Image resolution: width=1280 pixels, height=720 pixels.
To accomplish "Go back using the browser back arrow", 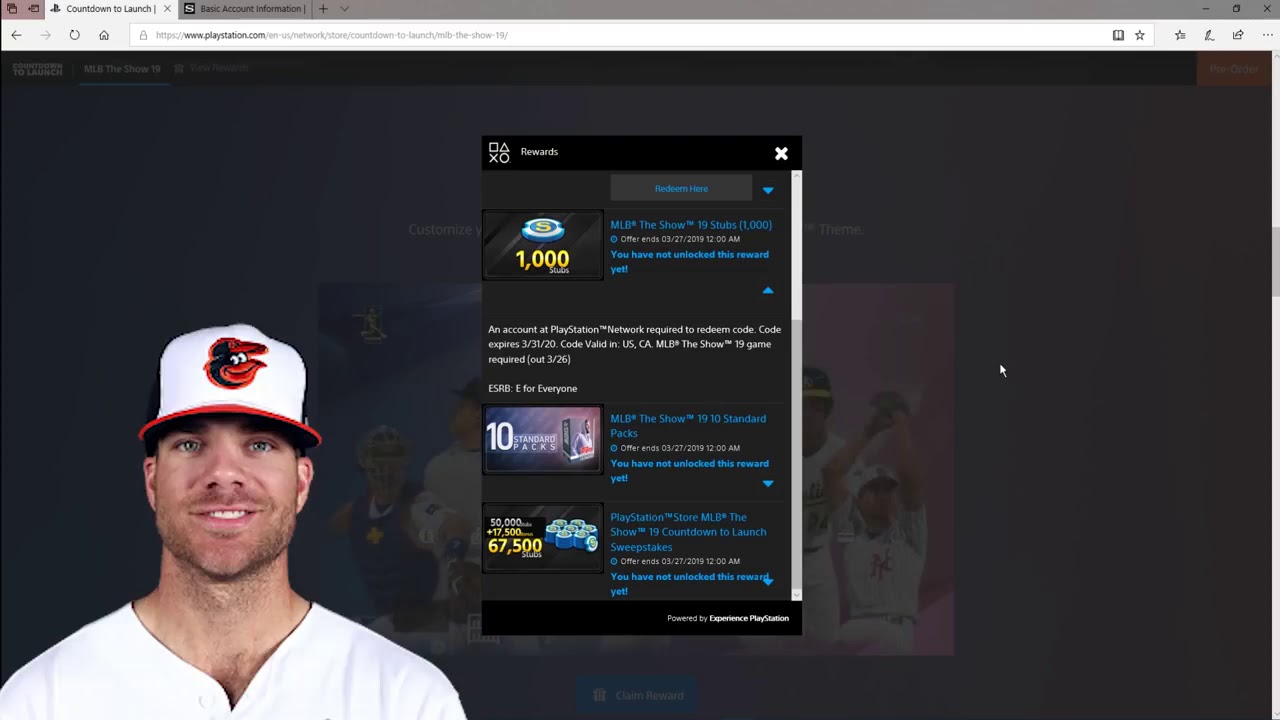I will click(16, 35).
